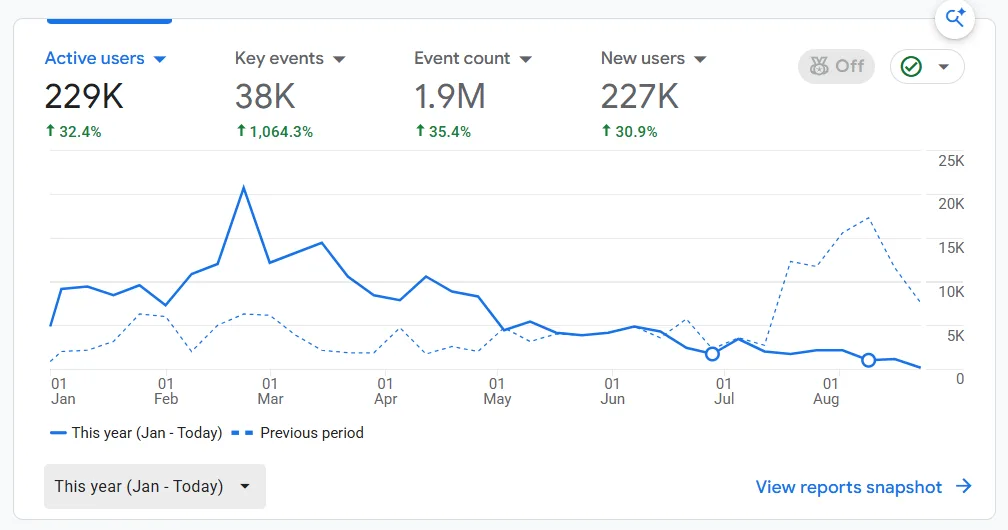The image size is (1008, 530).
Task: Toggle the benchmarking Off switch
Action: point(836,66)
